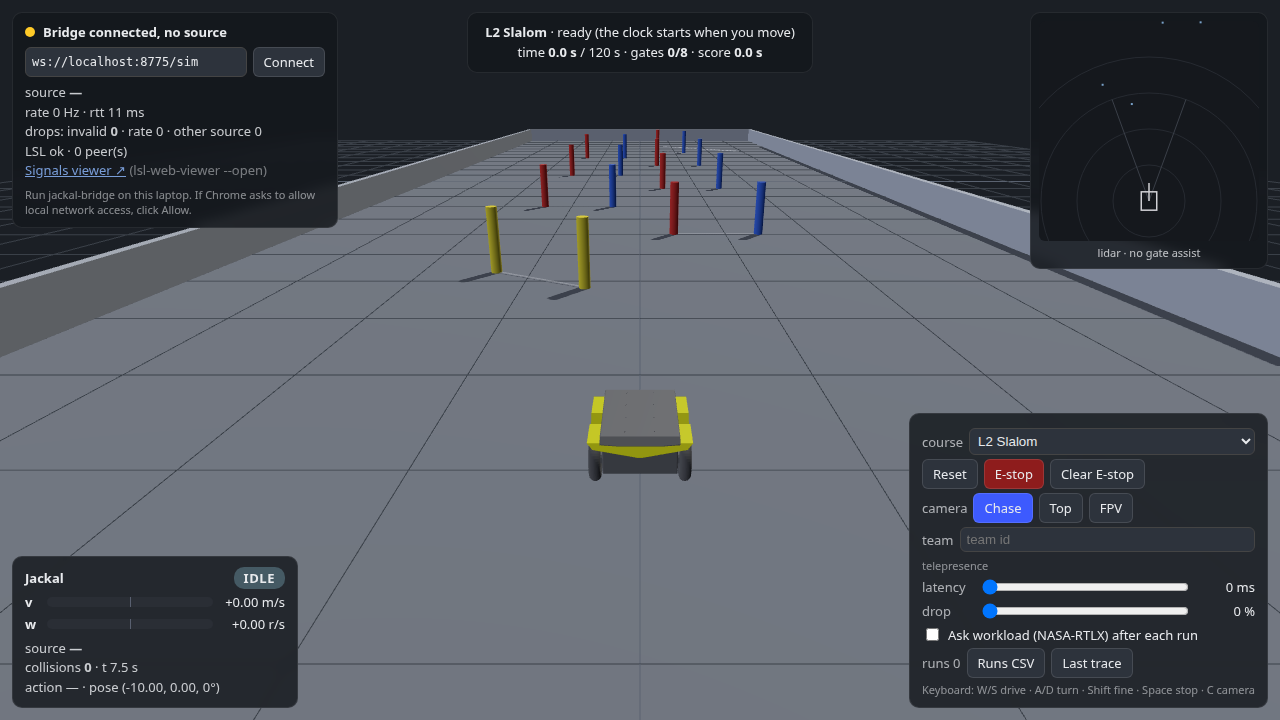
Task: Click the 'LSL ok · 0 peer(s)' line
Action: 76,151
